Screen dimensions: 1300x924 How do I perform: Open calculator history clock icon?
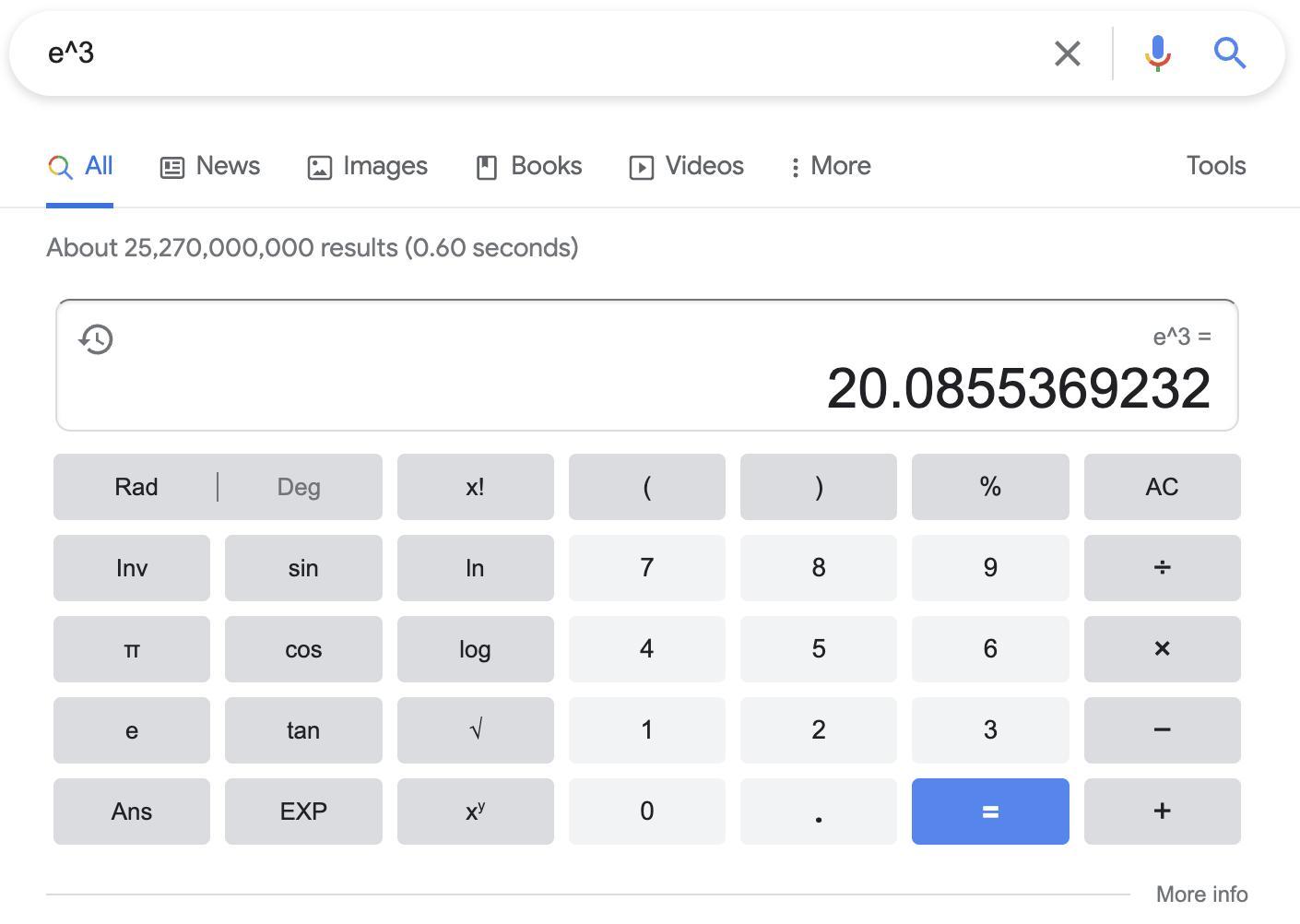[96, 339]
